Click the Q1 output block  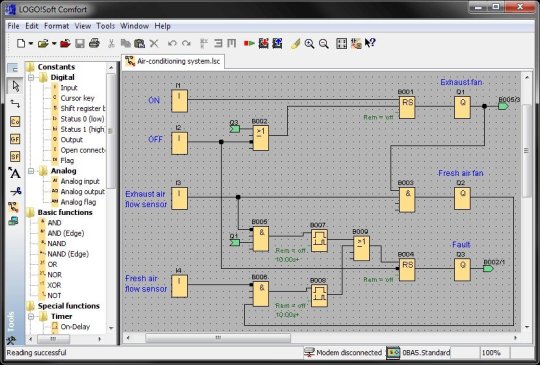tap(462, 107)
